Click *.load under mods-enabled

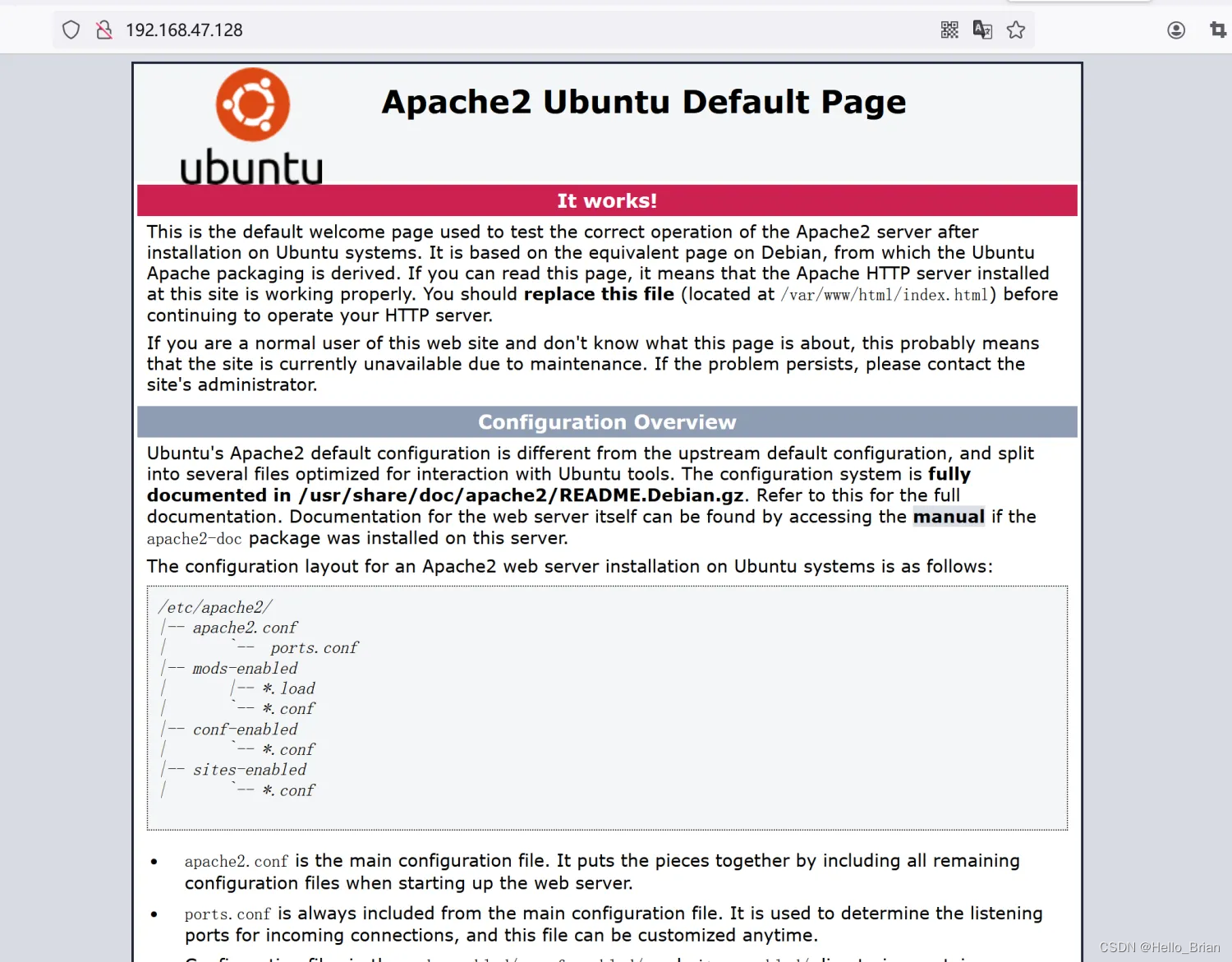(x=288, y=688)
